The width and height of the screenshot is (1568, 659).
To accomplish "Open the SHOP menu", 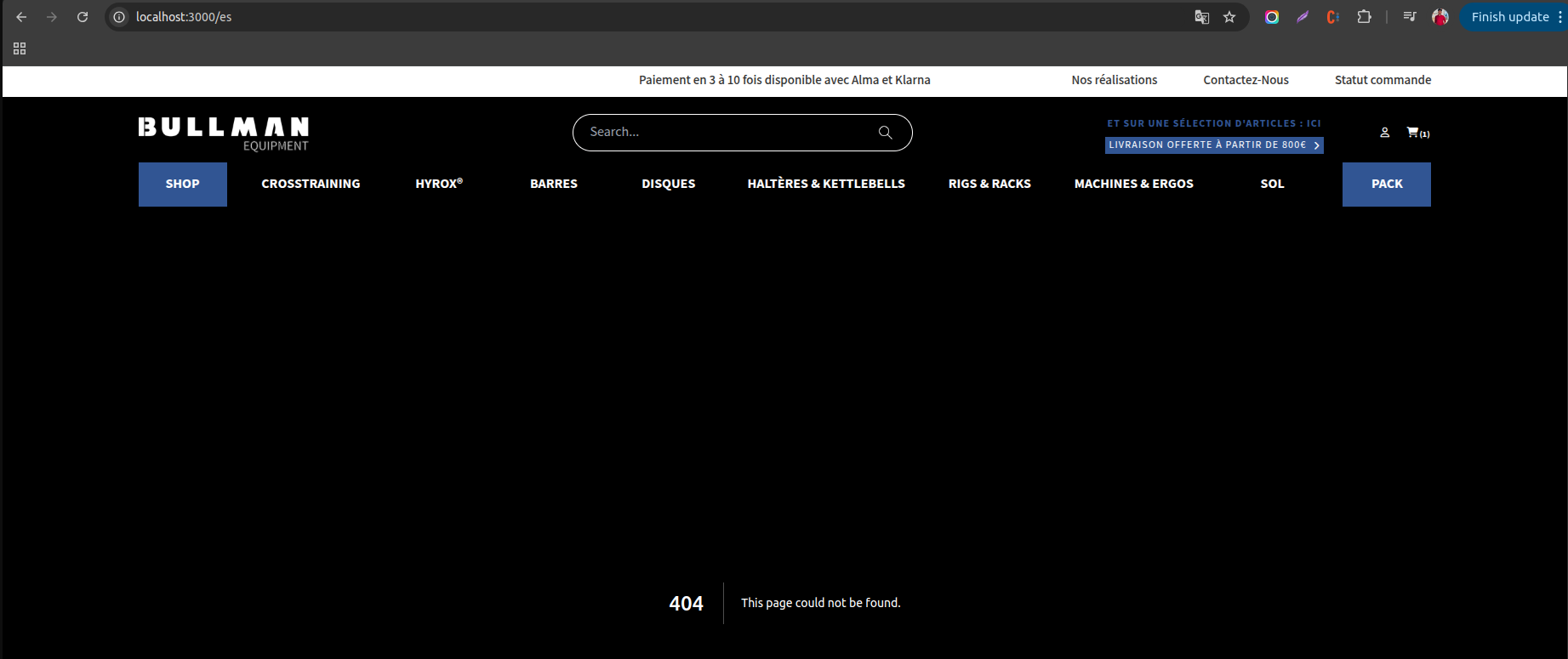I will tap(182, 184).
